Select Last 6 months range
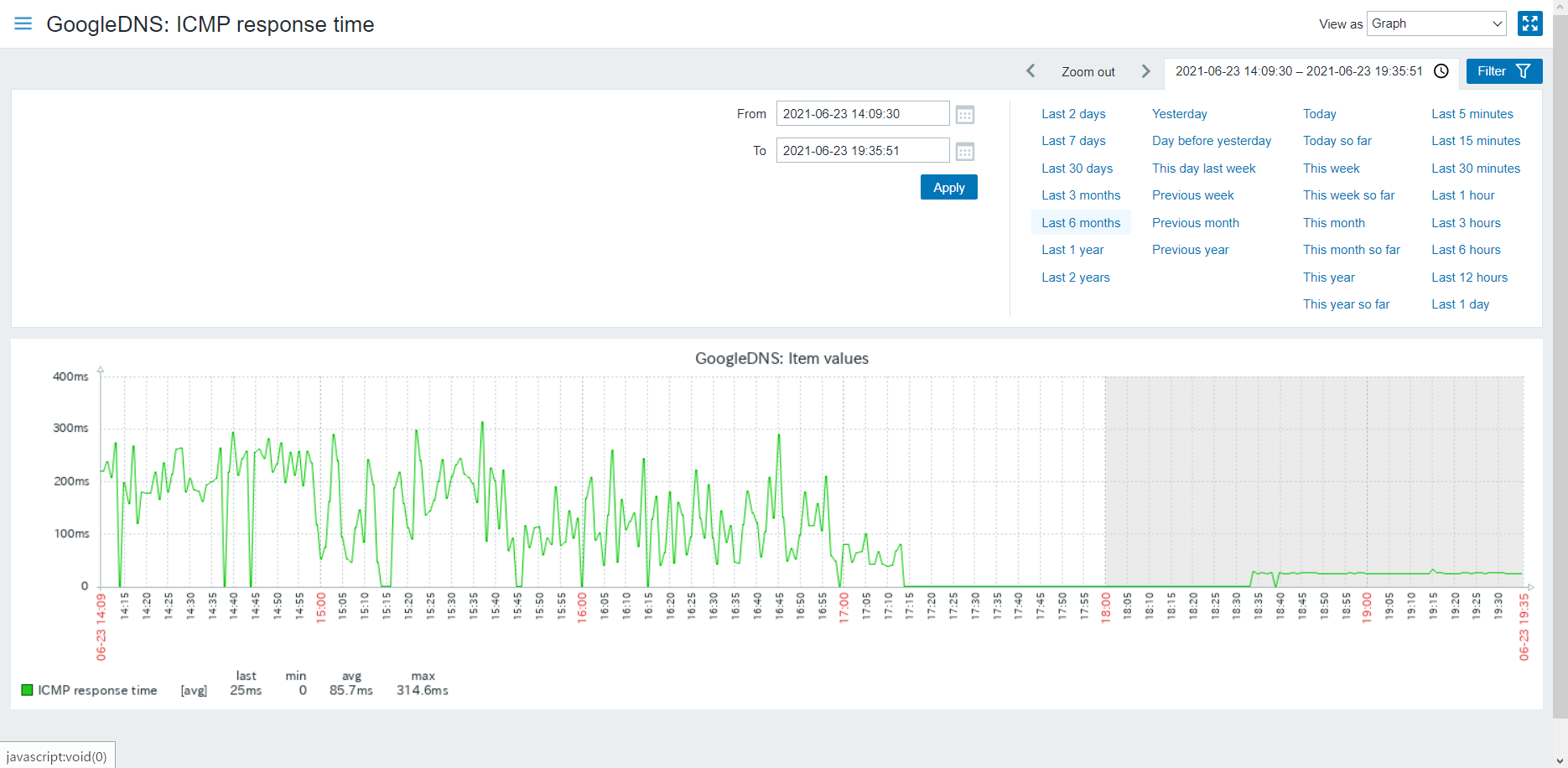 tap(1081, 223)
